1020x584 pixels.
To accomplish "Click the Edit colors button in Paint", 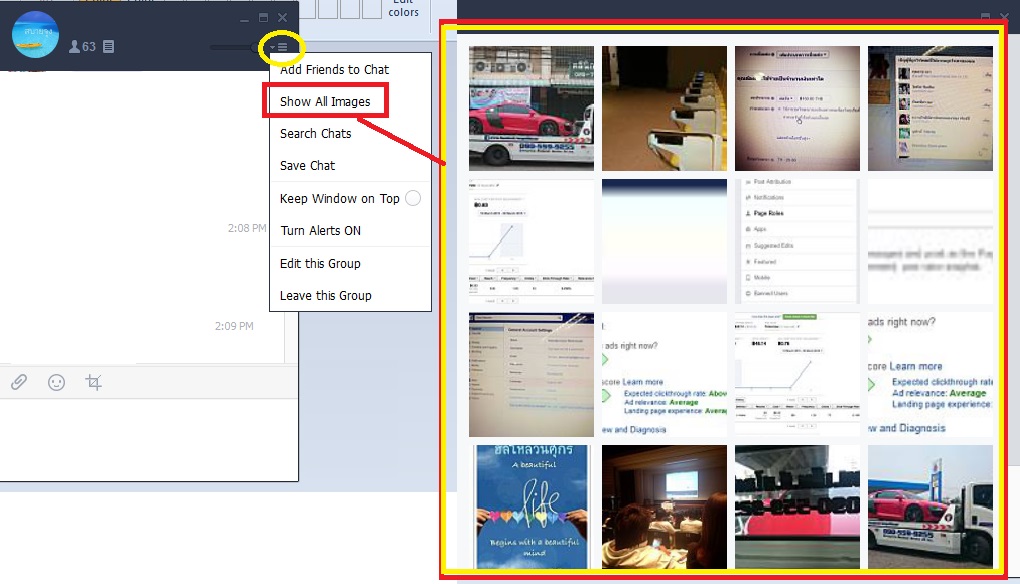I will tap(403, 9).
